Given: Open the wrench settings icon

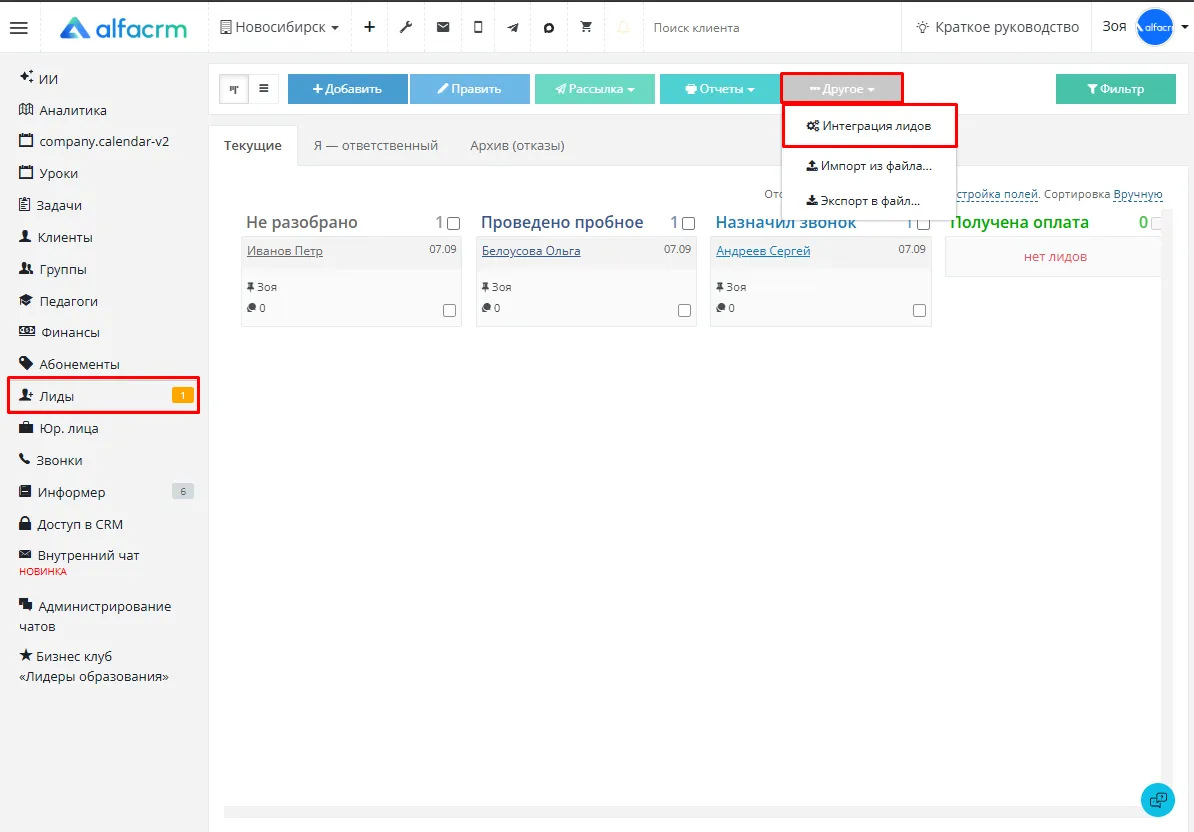Looking at the screenshot, I should 406,27.
